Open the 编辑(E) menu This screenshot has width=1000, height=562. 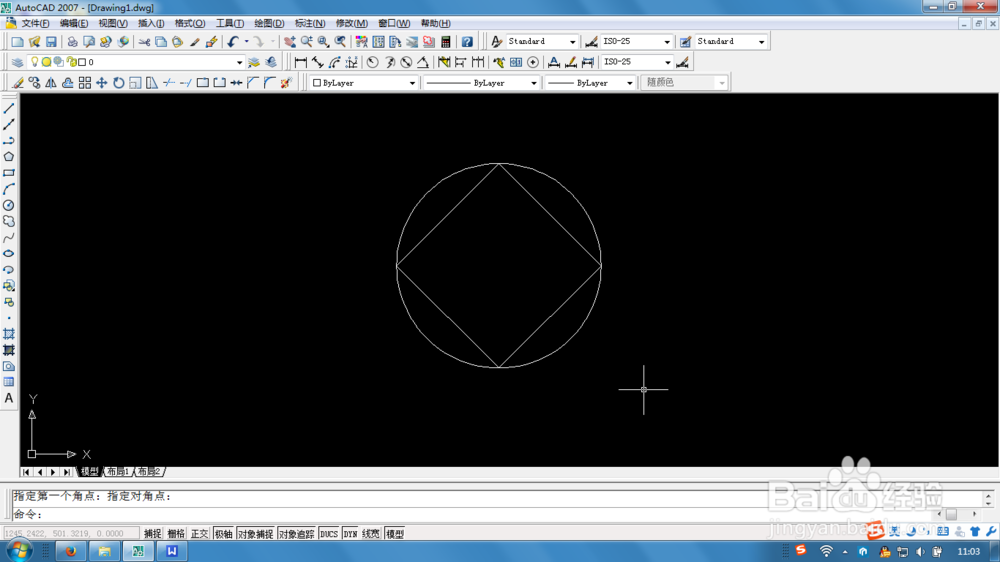(74, 24)
